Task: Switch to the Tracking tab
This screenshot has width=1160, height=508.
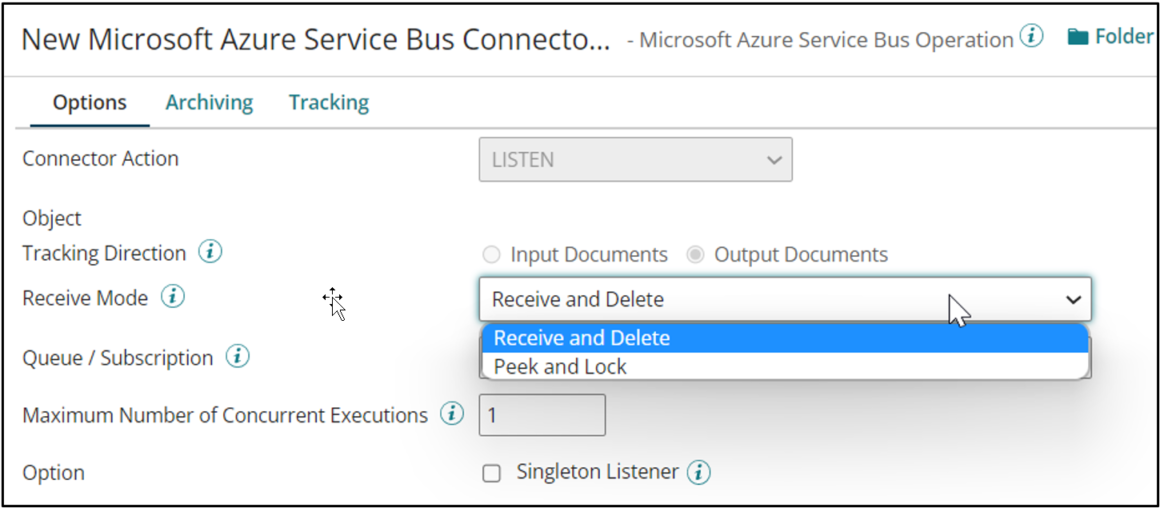Action: (x=328, y=102)
